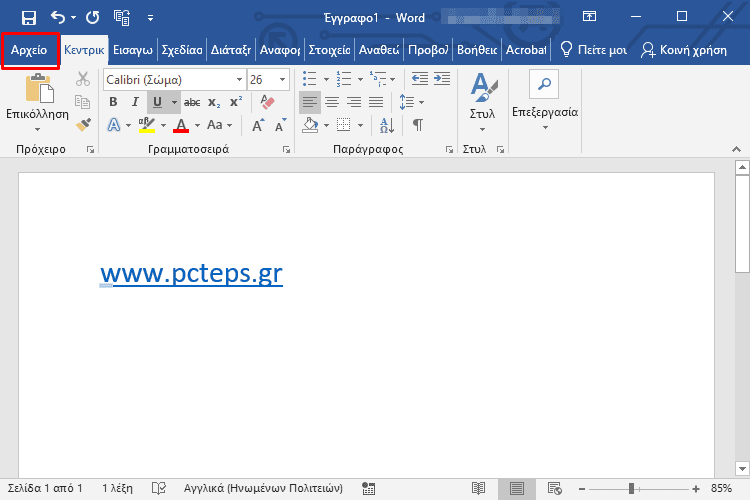
Task: Switch to the Εισαγωγή ribbon tab
Action: coord(132,50)
